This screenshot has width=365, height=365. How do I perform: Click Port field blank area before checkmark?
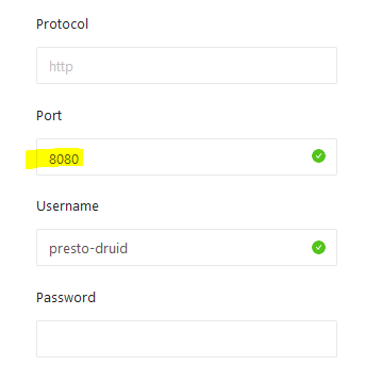click(197, 157)
